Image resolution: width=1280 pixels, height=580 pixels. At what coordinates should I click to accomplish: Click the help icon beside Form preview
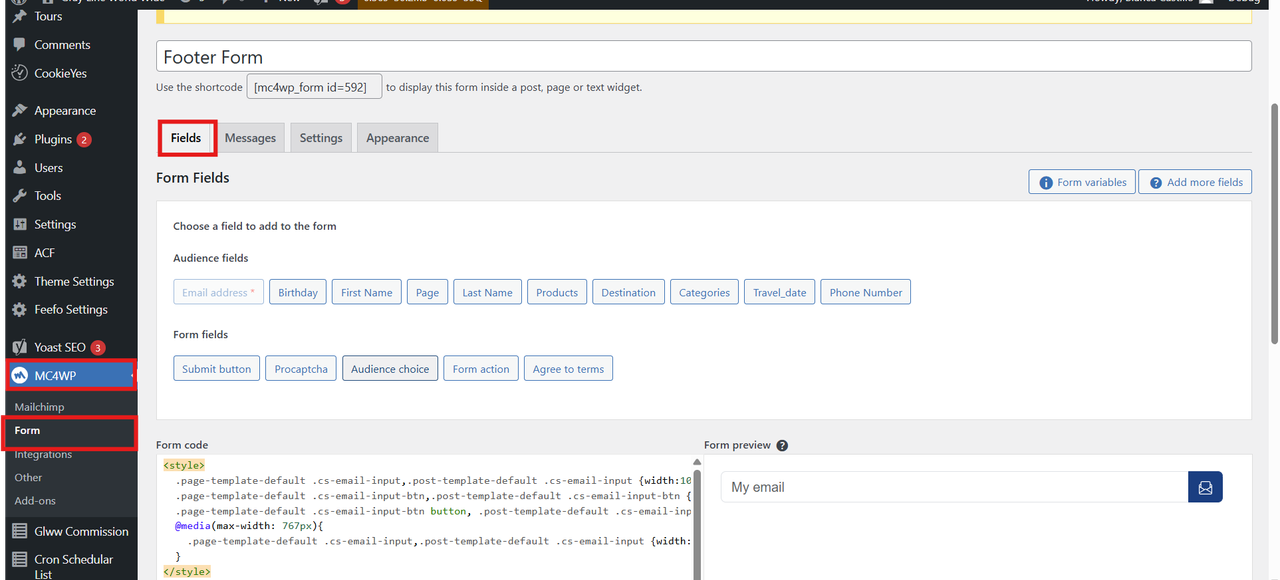tap(782, 446)
